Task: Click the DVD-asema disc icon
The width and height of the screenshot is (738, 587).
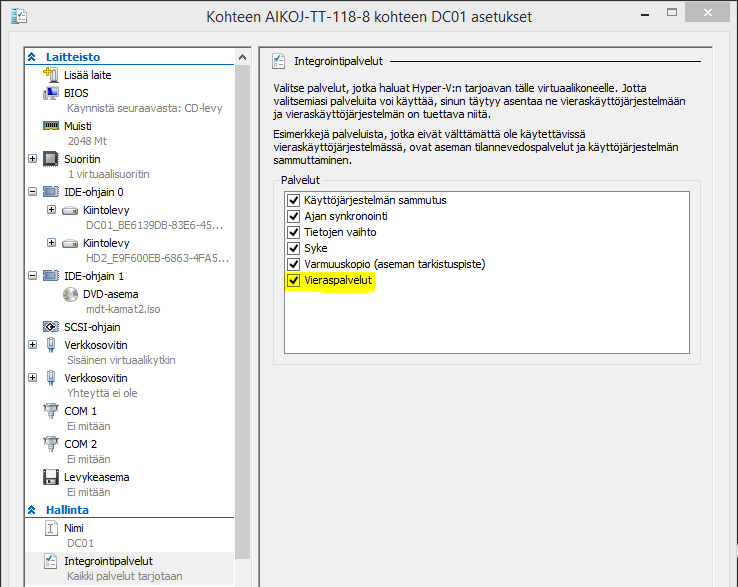Action: pos(70,294)
